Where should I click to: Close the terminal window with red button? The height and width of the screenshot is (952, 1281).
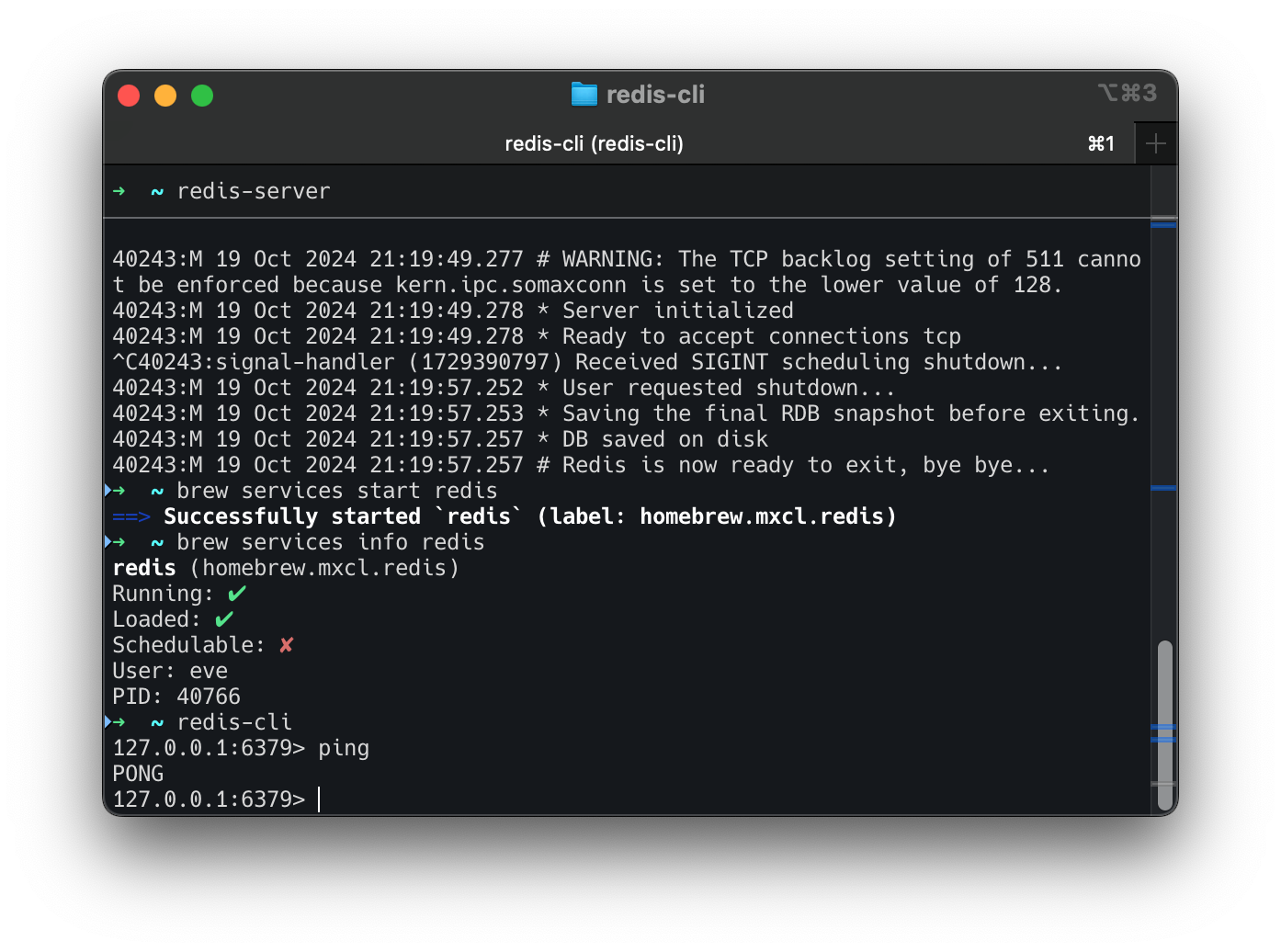129,96
